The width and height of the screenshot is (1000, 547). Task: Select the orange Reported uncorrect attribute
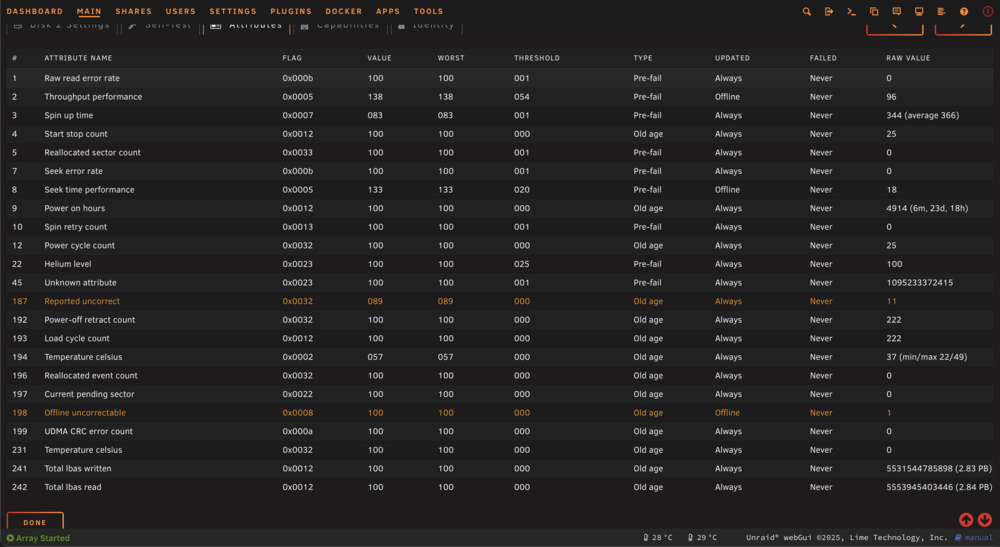pyautogui.click(x=82, y=301)
